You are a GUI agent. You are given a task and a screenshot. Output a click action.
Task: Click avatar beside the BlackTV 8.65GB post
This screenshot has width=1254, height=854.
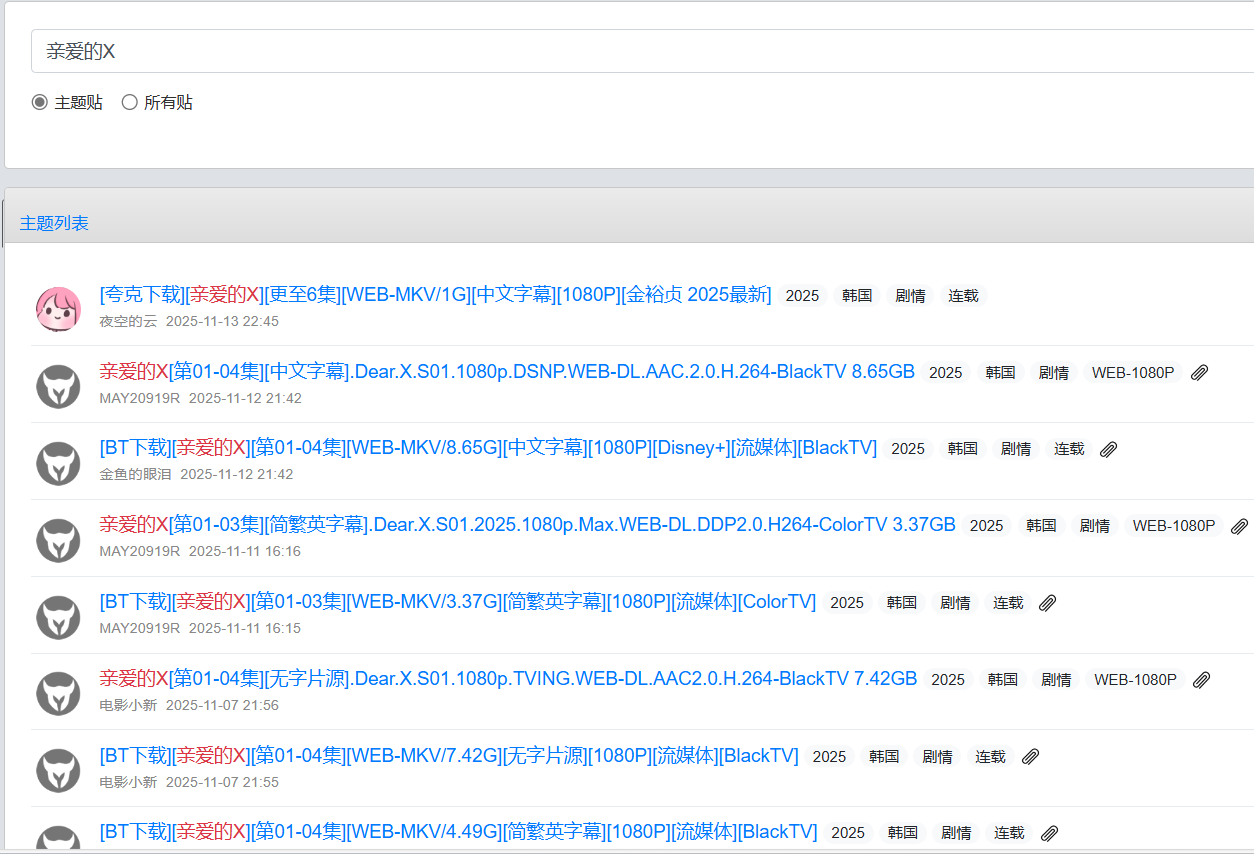click(58, 386)
